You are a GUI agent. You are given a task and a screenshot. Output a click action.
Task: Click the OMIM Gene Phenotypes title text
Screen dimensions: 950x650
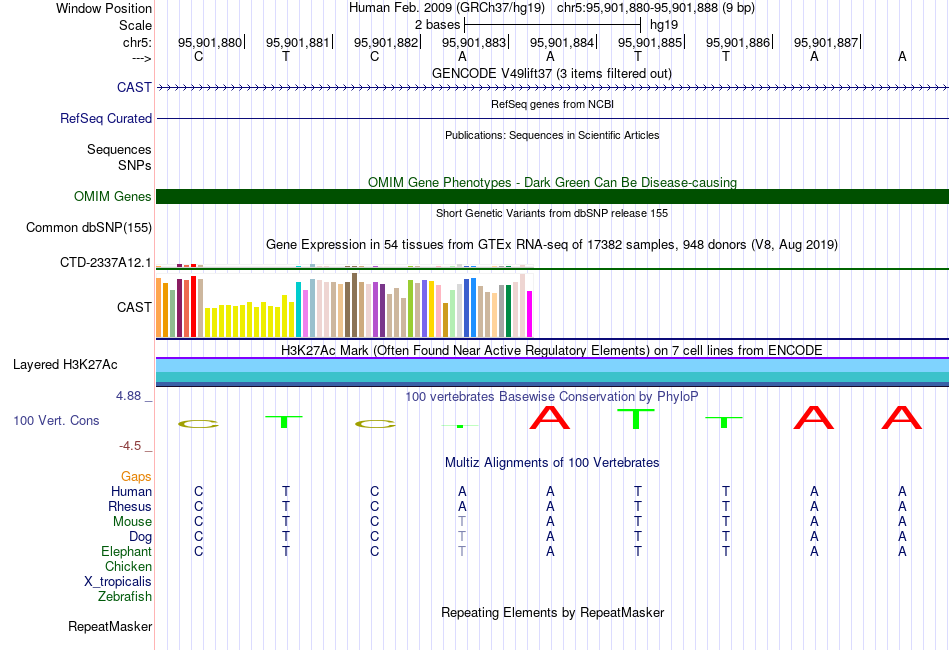[552, 182]
